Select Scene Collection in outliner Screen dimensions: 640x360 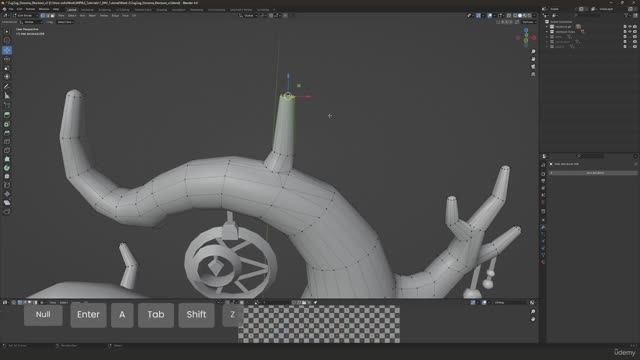(x=561, y=22)
